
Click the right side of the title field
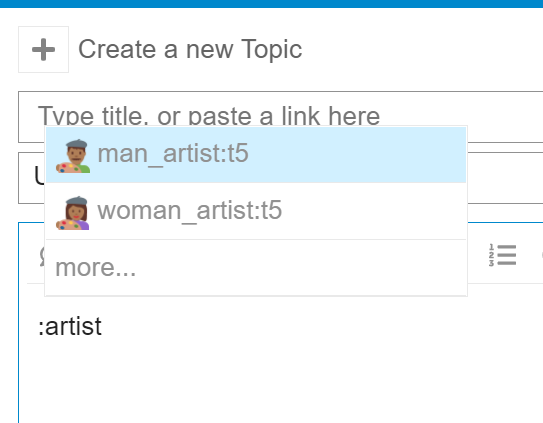pyautogui.click(x=505, y=117)
